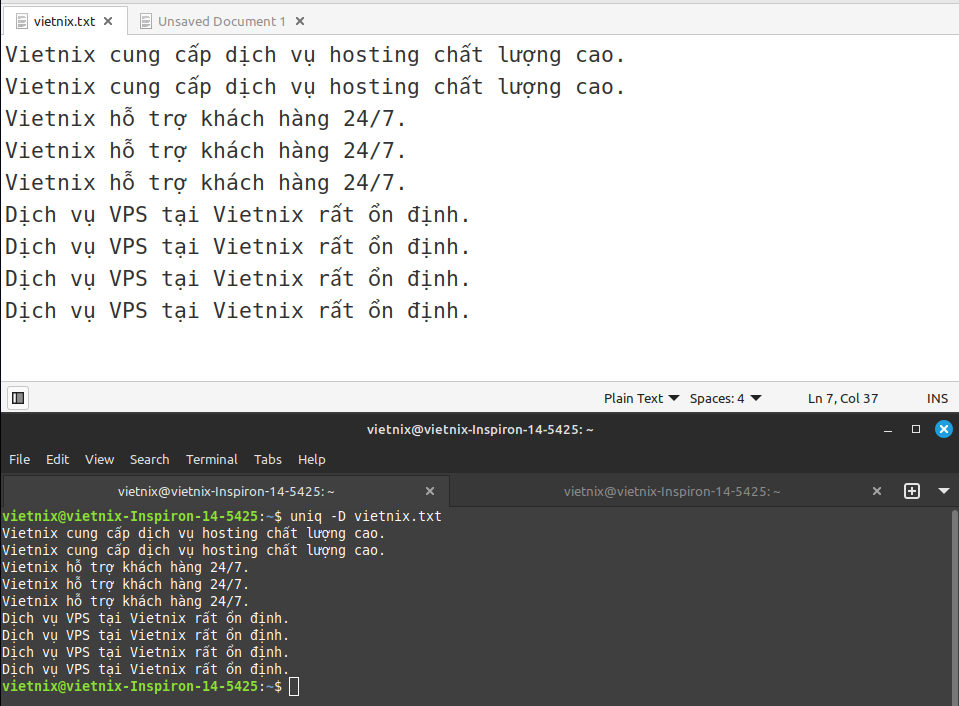Open terminal tab list dropdown arrow
Viewport: 959px width, 706px height.
pos(943,491)
